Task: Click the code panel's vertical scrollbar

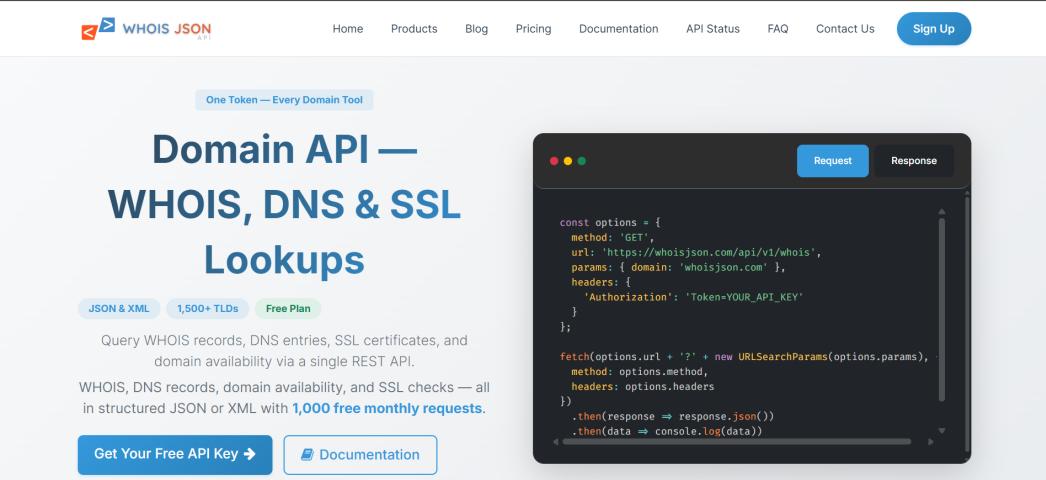Action: pyautogui.click(x=941, y=310)
